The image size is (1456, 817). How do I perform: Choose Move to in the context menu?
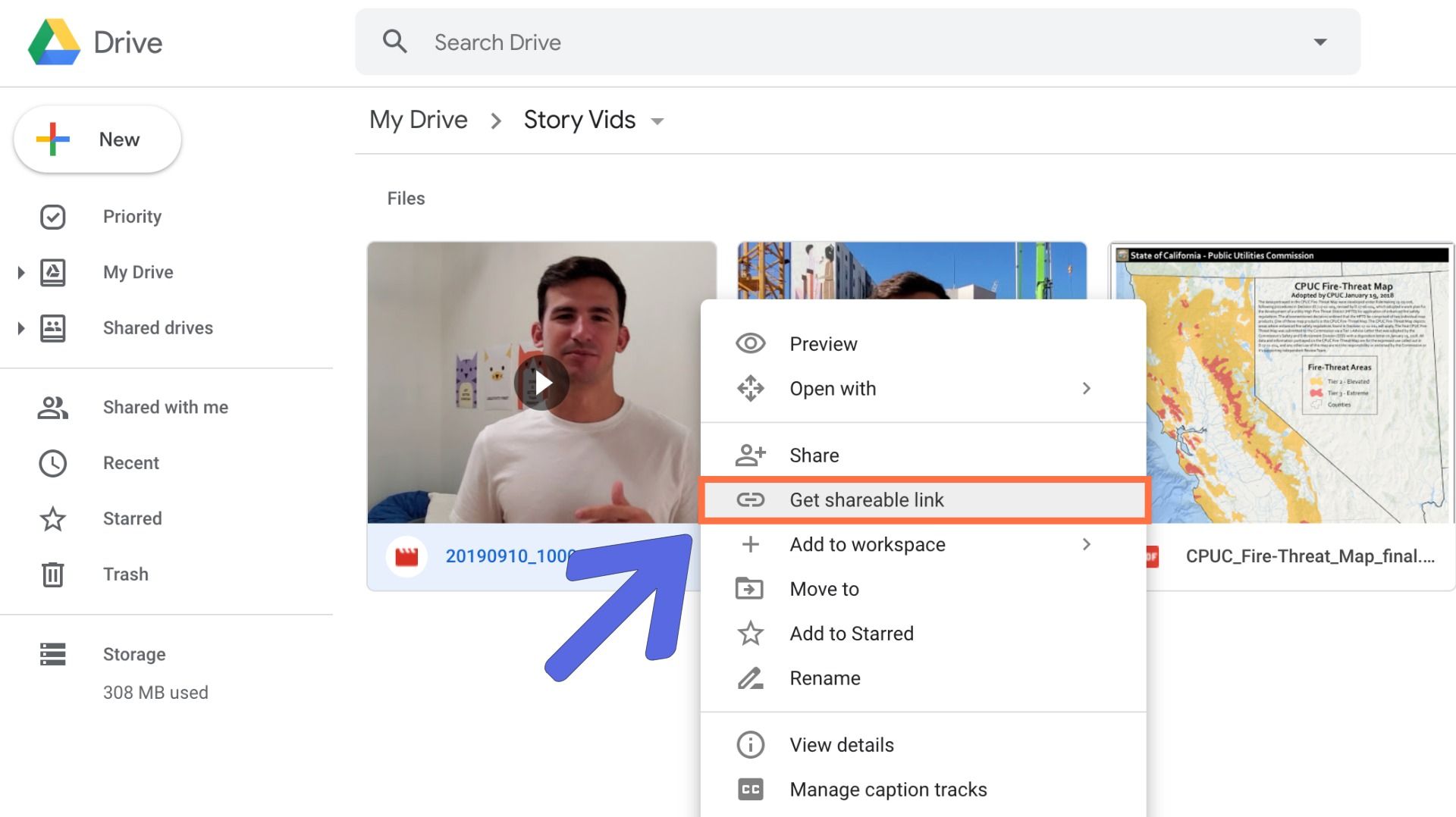pyautogui.click(x=824, y=589)
